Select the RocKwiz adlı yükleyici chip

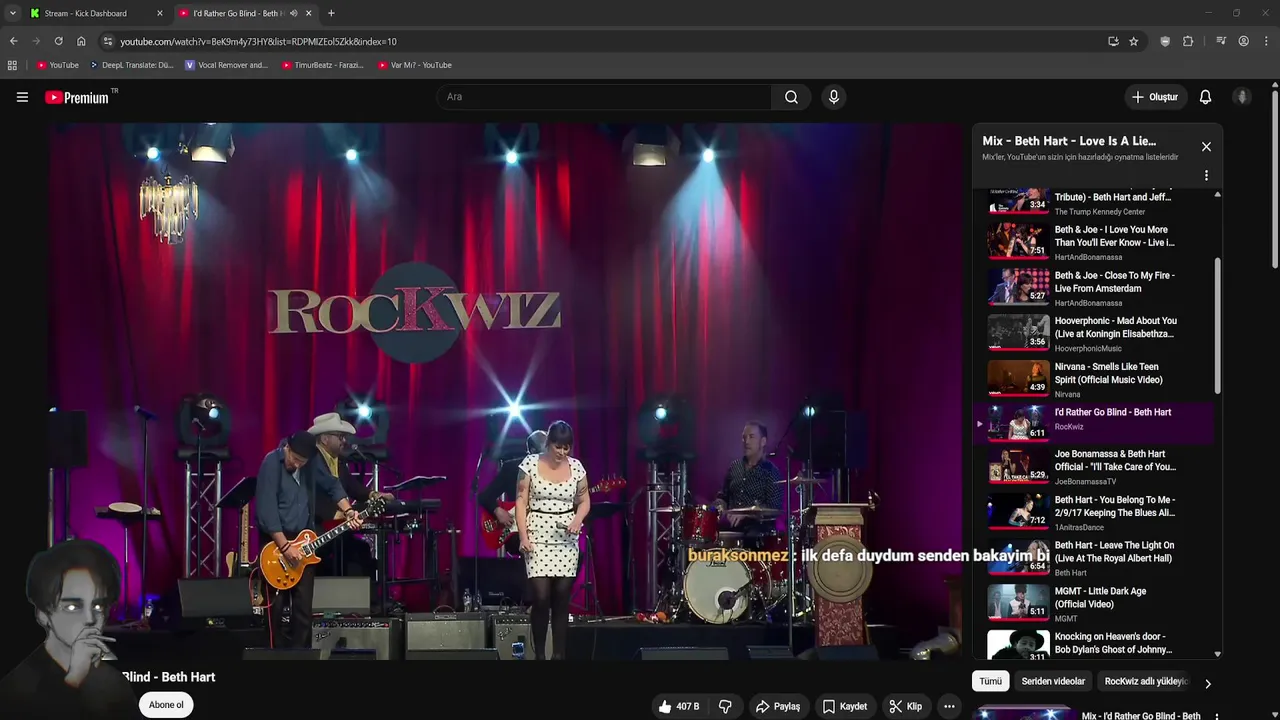(x=1146, y=681)
